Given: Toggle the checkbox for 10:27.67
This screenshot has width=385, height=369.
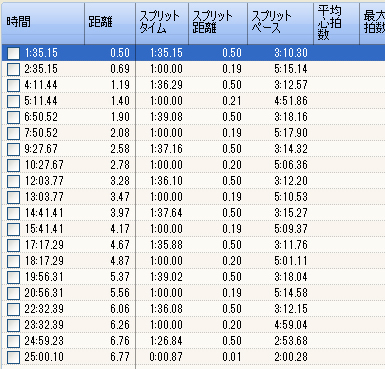Looking at the screenshot, I should [x=14, y=165].
